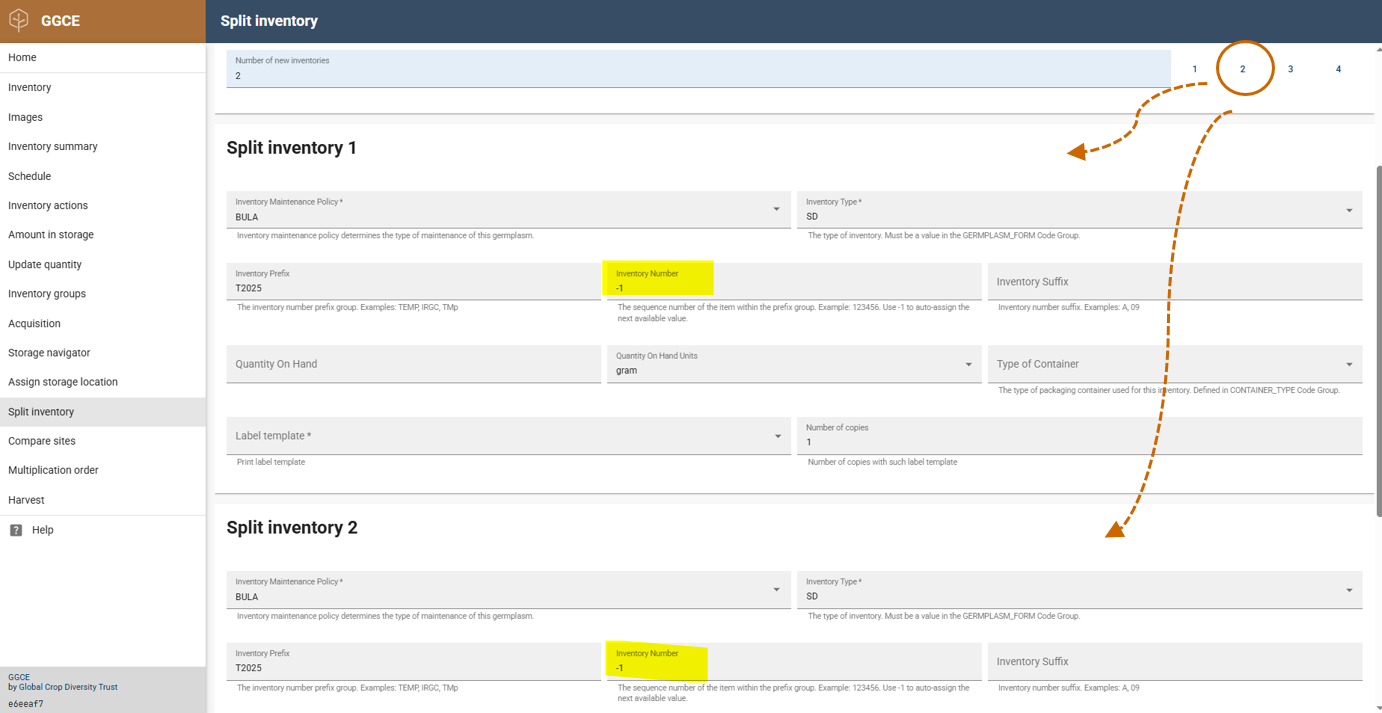Click Inventory Suffix field in Split inventory 1
Screen dimensions: 1382x713
click(x=1174, y=282)
